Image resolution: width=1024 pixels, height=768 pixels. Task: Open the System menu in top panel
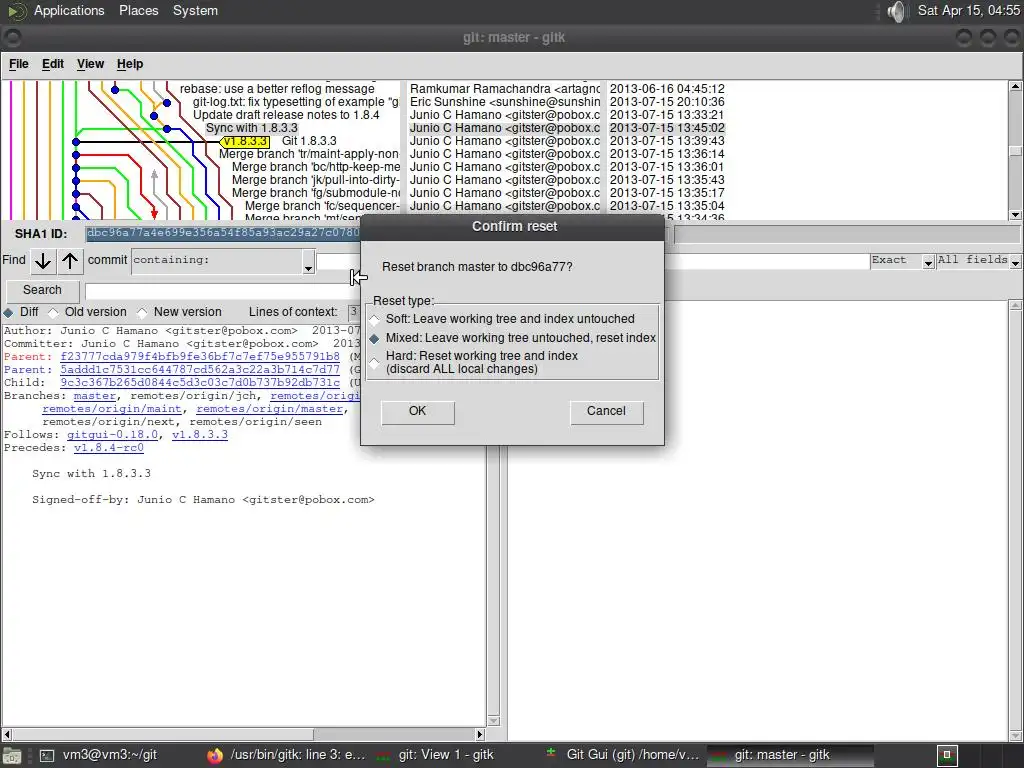[195, 10]
